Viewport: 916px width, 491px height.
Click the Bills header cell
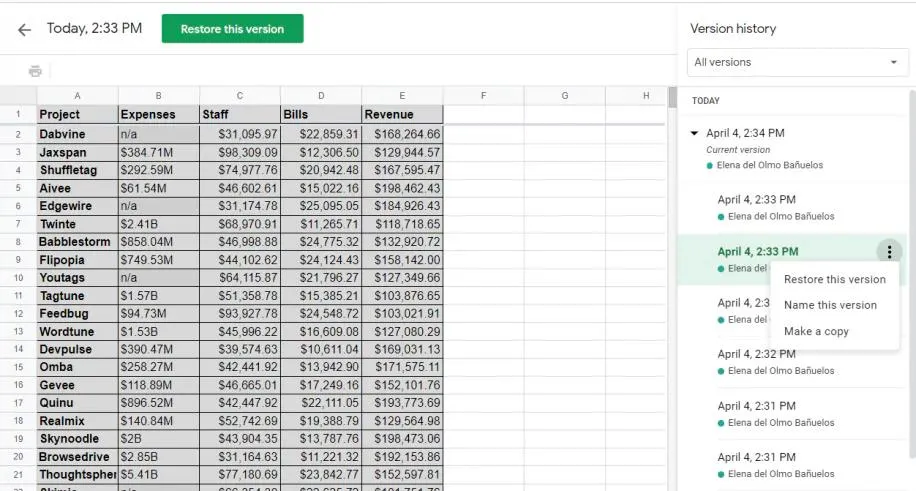click(x=321, y=115)
